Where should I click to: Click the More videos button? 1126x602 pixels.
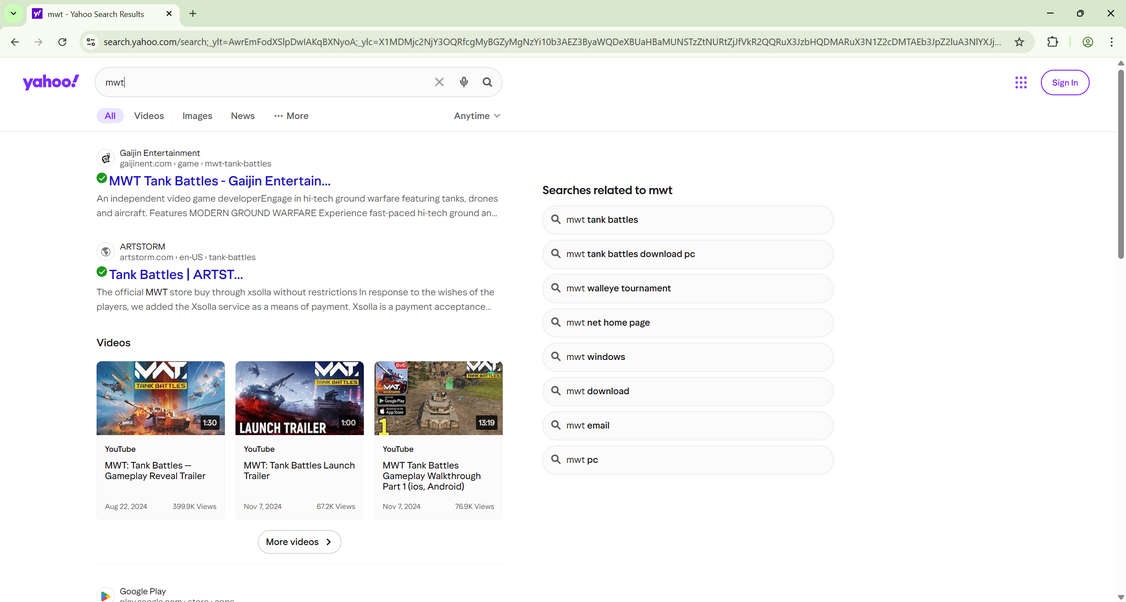tap(299, 542)
